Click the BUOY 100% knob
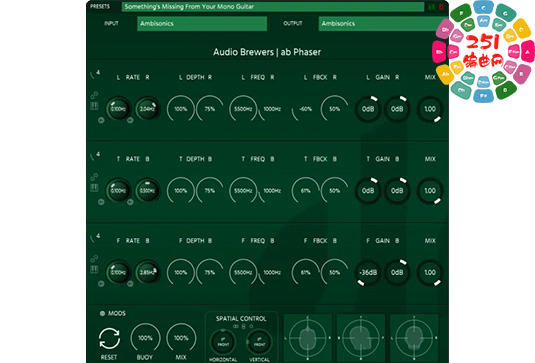 145,338
